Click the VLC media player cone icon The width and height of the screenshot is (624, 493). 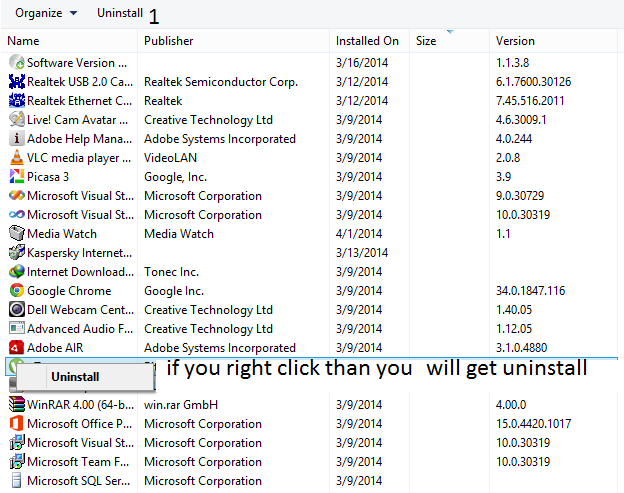pos(16,158)
